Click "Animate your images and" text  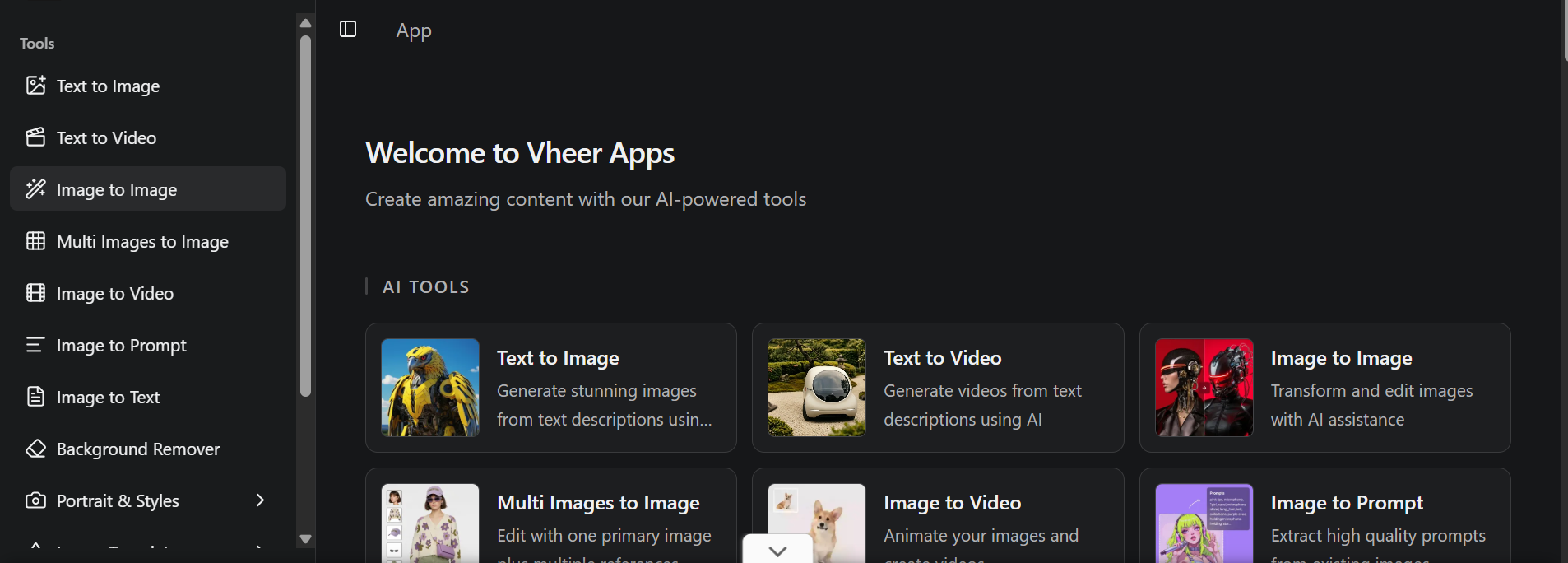pyautogui.click(x=981, y=536)
